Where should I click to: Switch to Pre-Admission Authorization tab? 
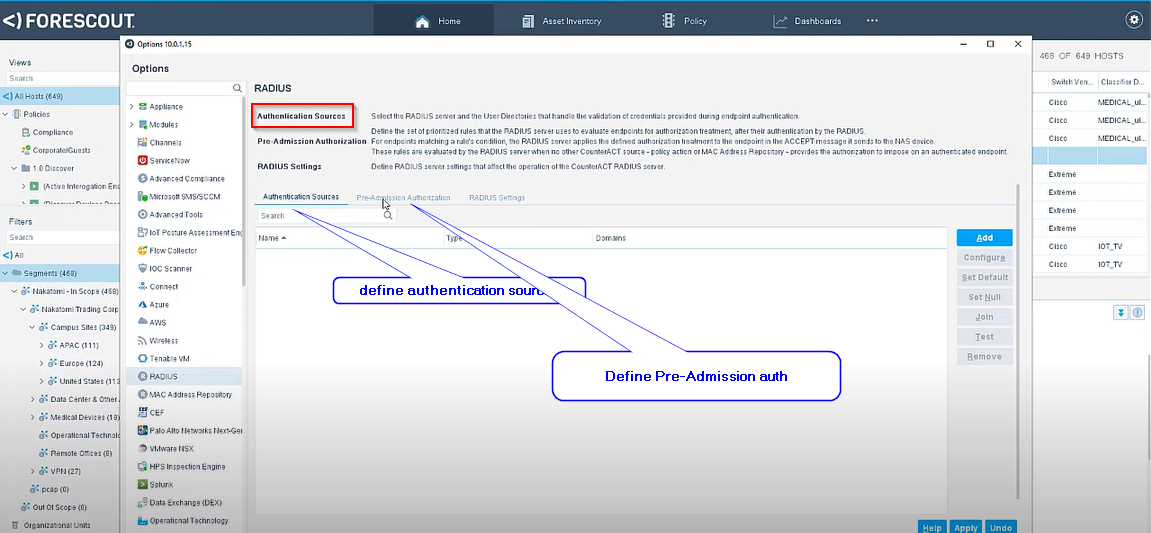coord(403,197)
